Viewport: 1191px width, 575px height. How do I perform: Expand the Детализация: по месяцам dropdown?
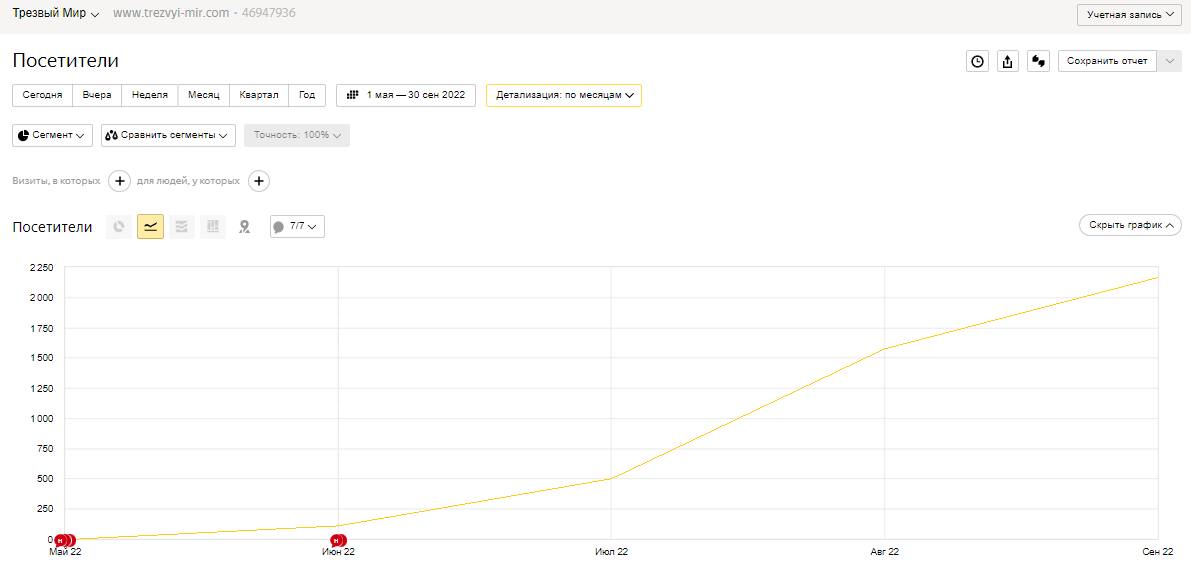(564, 95)
